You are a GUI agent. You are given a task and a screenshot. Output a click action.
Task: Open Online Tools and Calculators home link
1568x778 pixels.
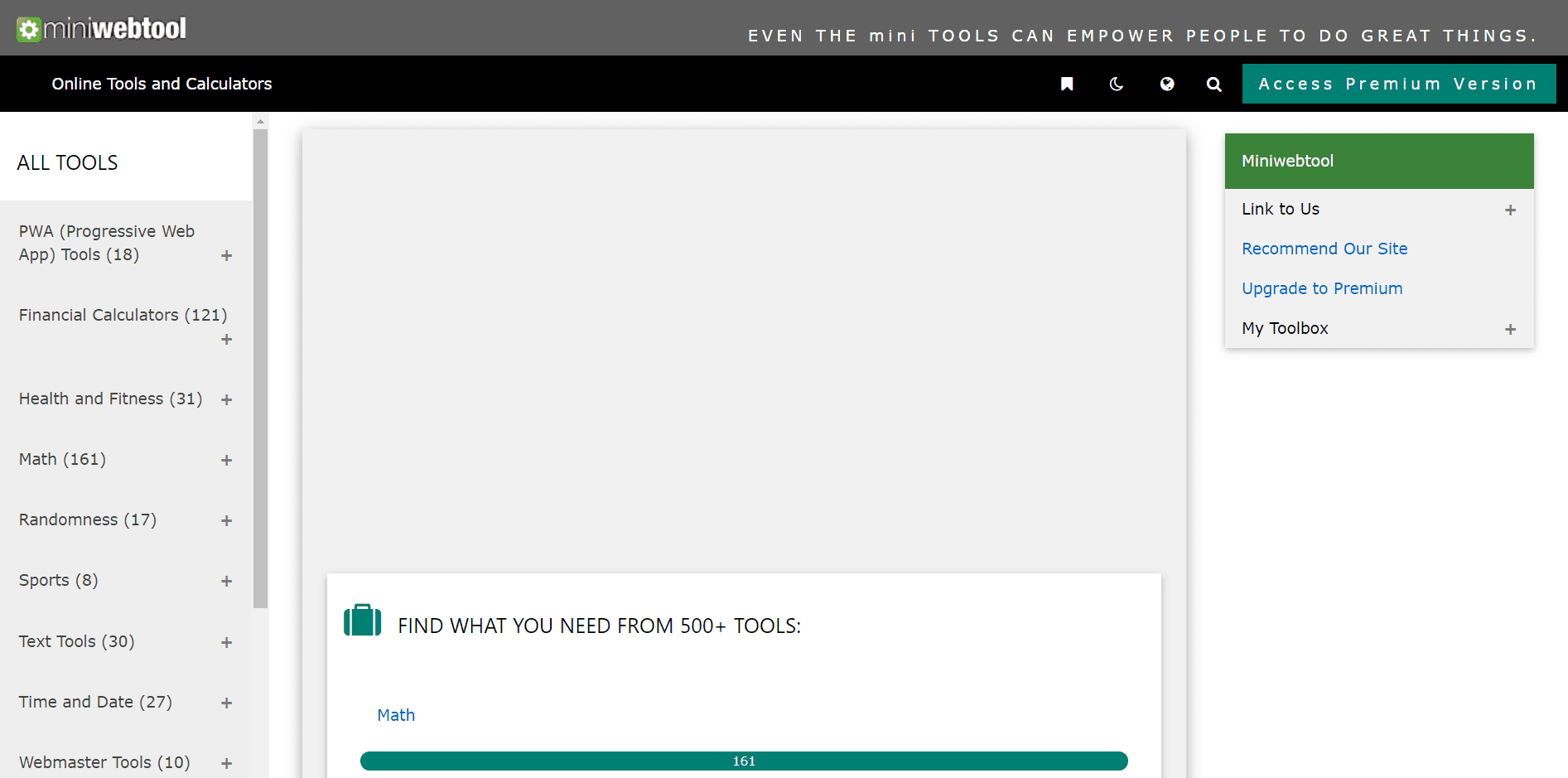(162, 84)
